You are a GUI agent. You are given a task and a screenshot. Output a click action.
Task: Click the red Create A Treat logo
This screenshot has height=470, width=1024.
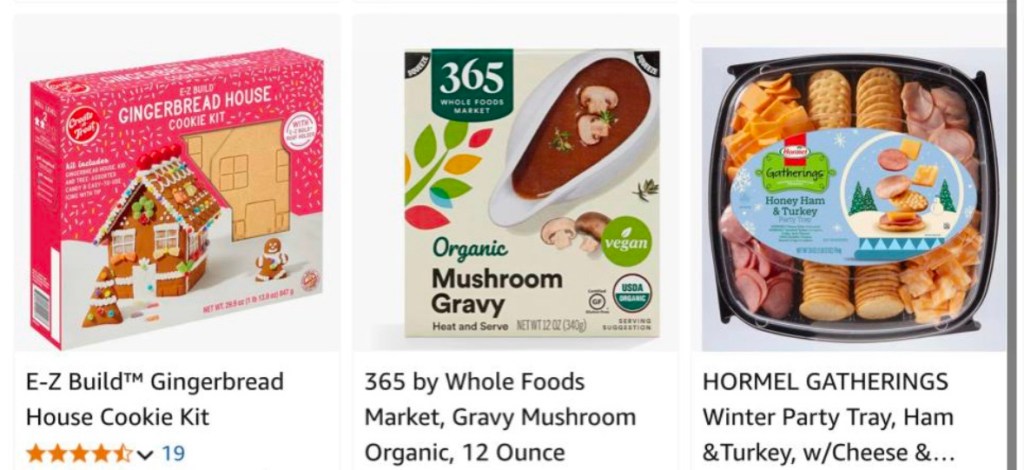coord(83,123)
